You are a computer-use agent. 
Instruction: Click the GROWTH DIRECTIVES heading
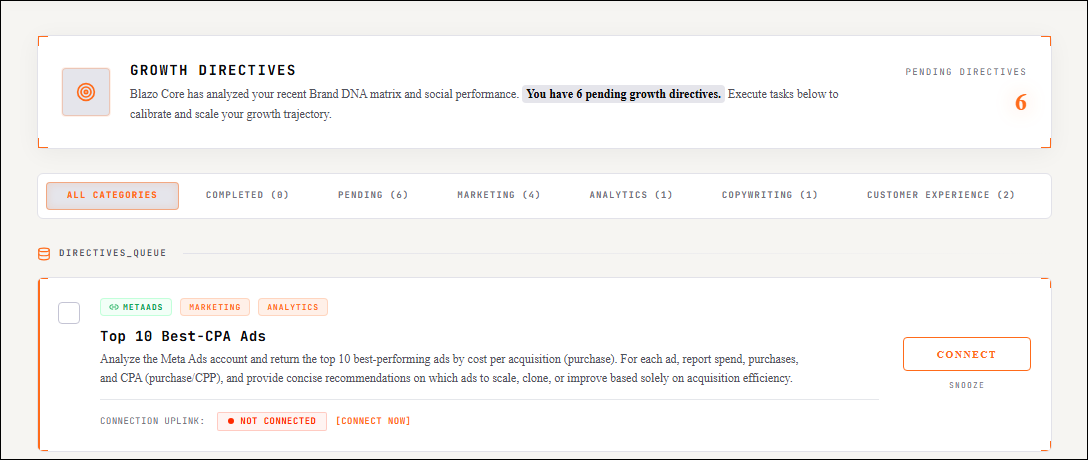coord(213,70)
